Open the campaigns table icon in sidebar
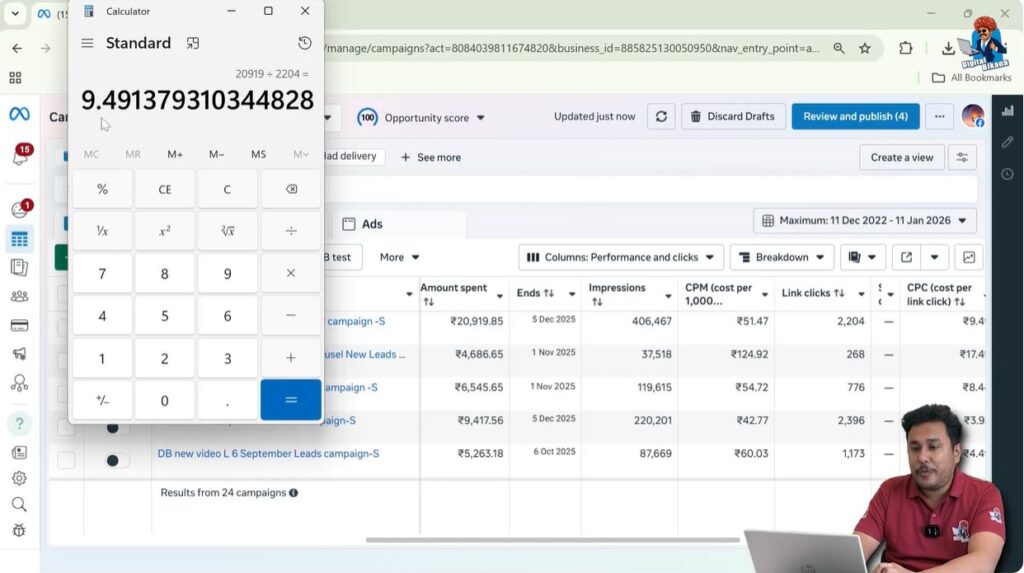This screenshot has width=1024, height=573. [x=20, y=239]
